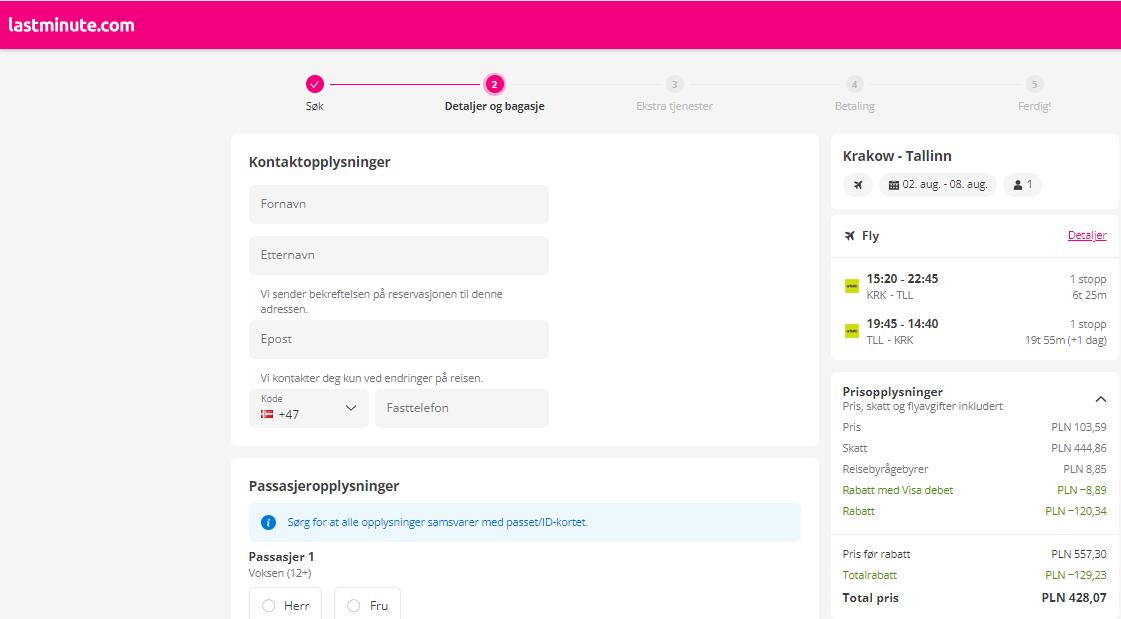Viewport: 1121px width, 619px height.
Task: Click the return 19:45 - 14:40 flight time
Action: (902, 324)
